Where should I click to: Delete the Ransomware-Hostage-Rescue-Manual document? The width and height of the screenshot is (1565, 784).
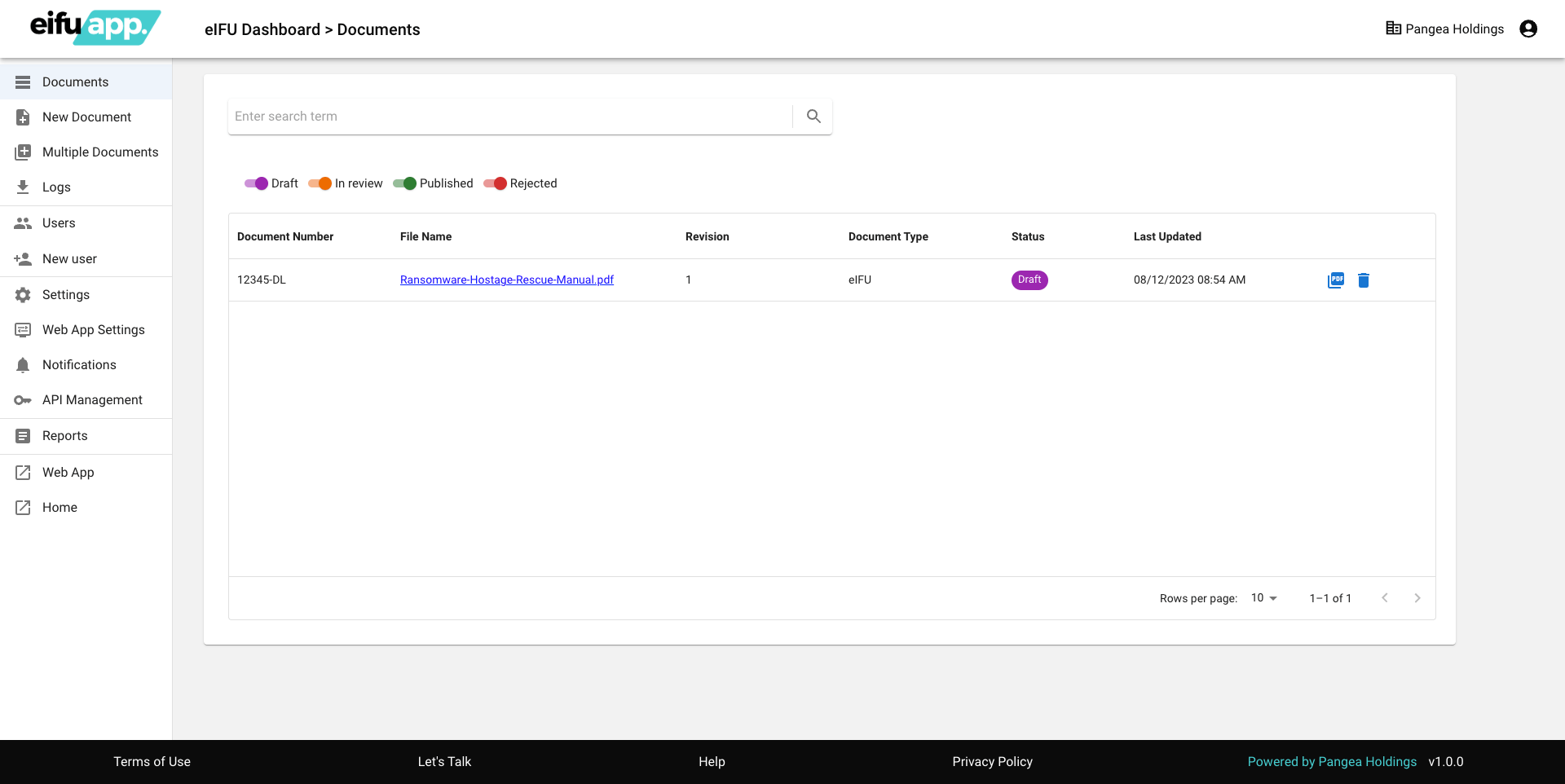point(1364,280)
